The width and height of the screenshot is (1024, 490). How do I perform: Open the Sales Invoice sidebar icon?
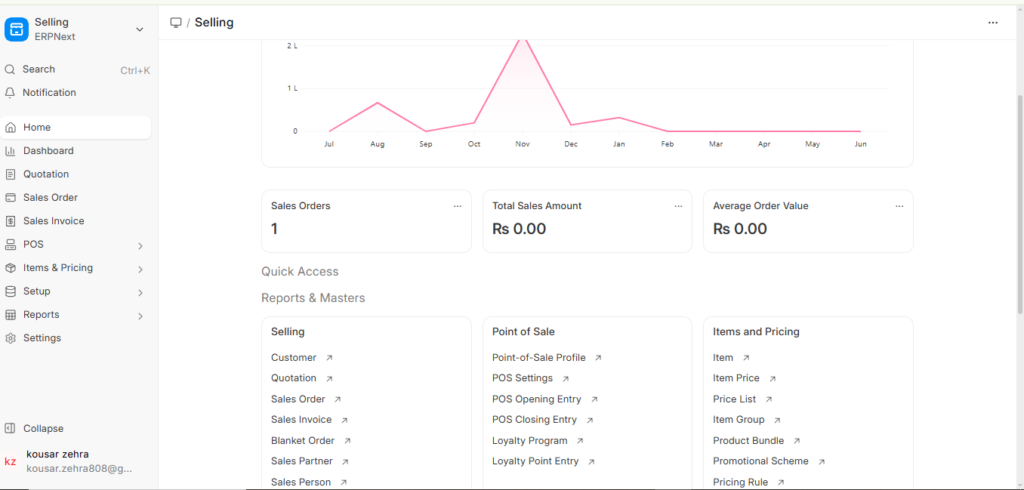click(x=10, y=221)
